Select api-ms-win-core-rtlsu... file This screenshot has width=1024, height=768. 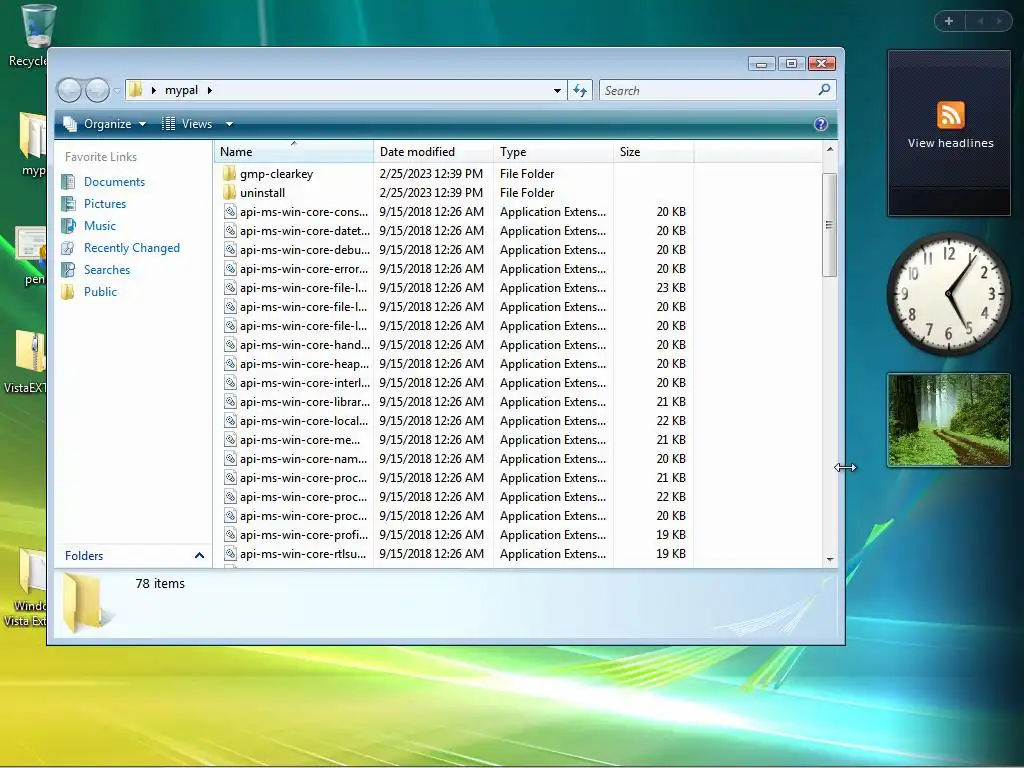click(x=303, y=554)
